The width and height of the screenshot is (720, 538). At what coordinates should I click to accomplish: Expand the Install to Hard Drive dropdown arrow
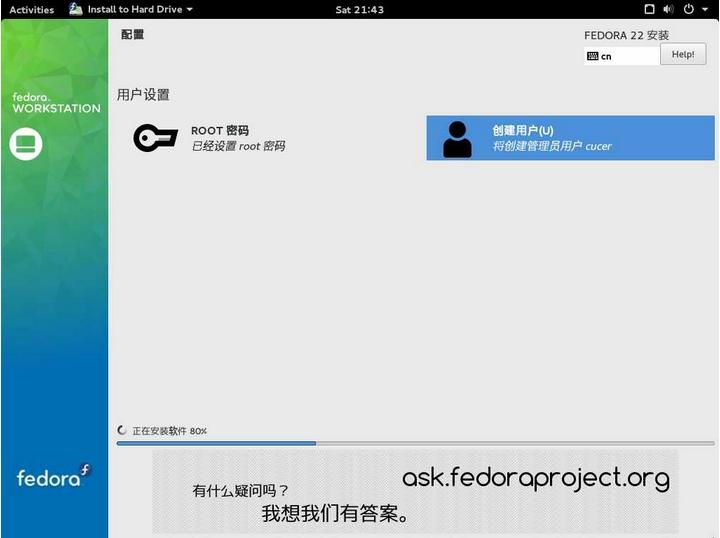coord(189,9)
